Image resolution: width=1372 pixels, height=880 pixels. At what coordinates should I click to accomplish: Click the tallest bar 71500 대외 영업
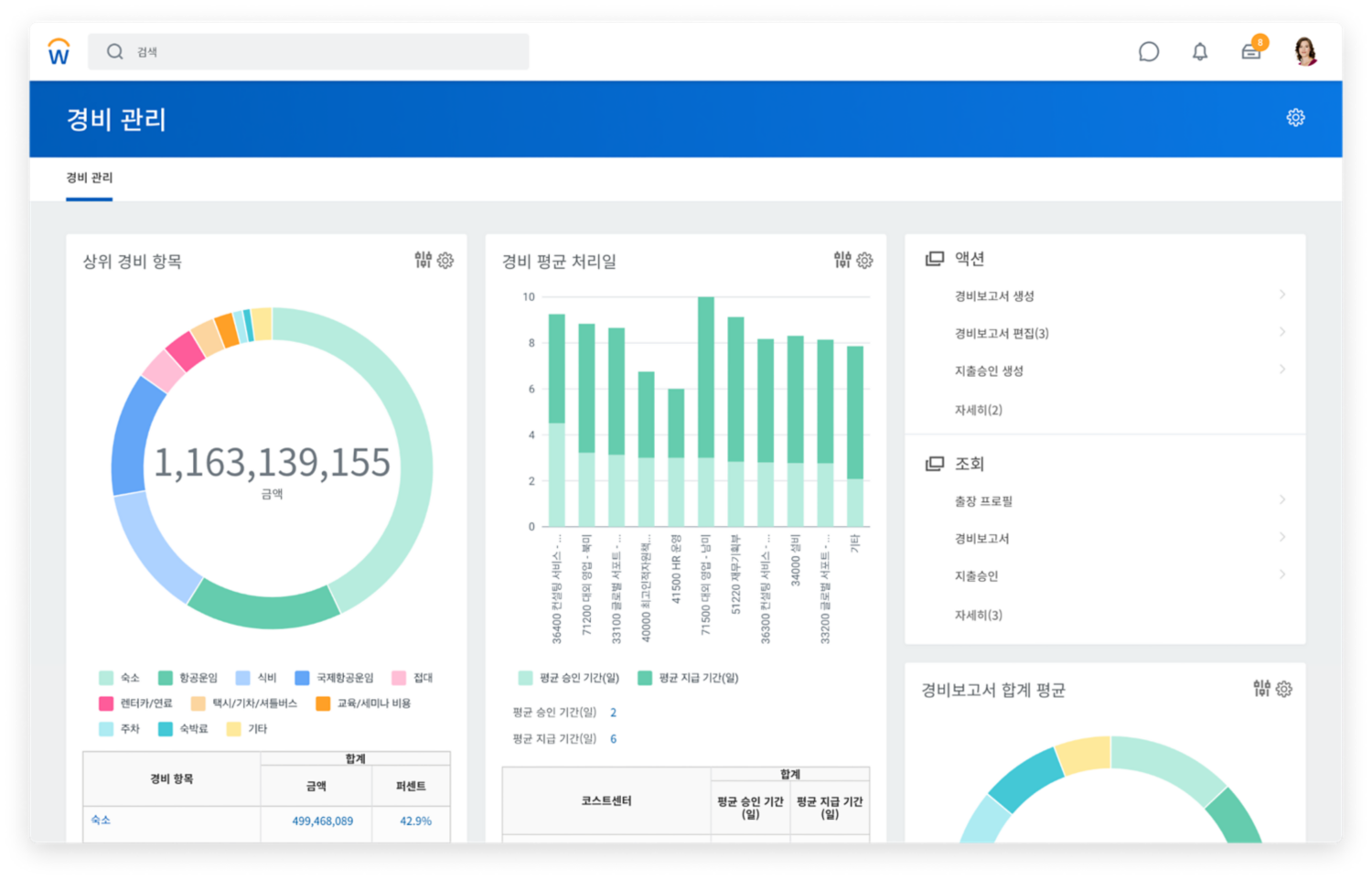(706, 412)
